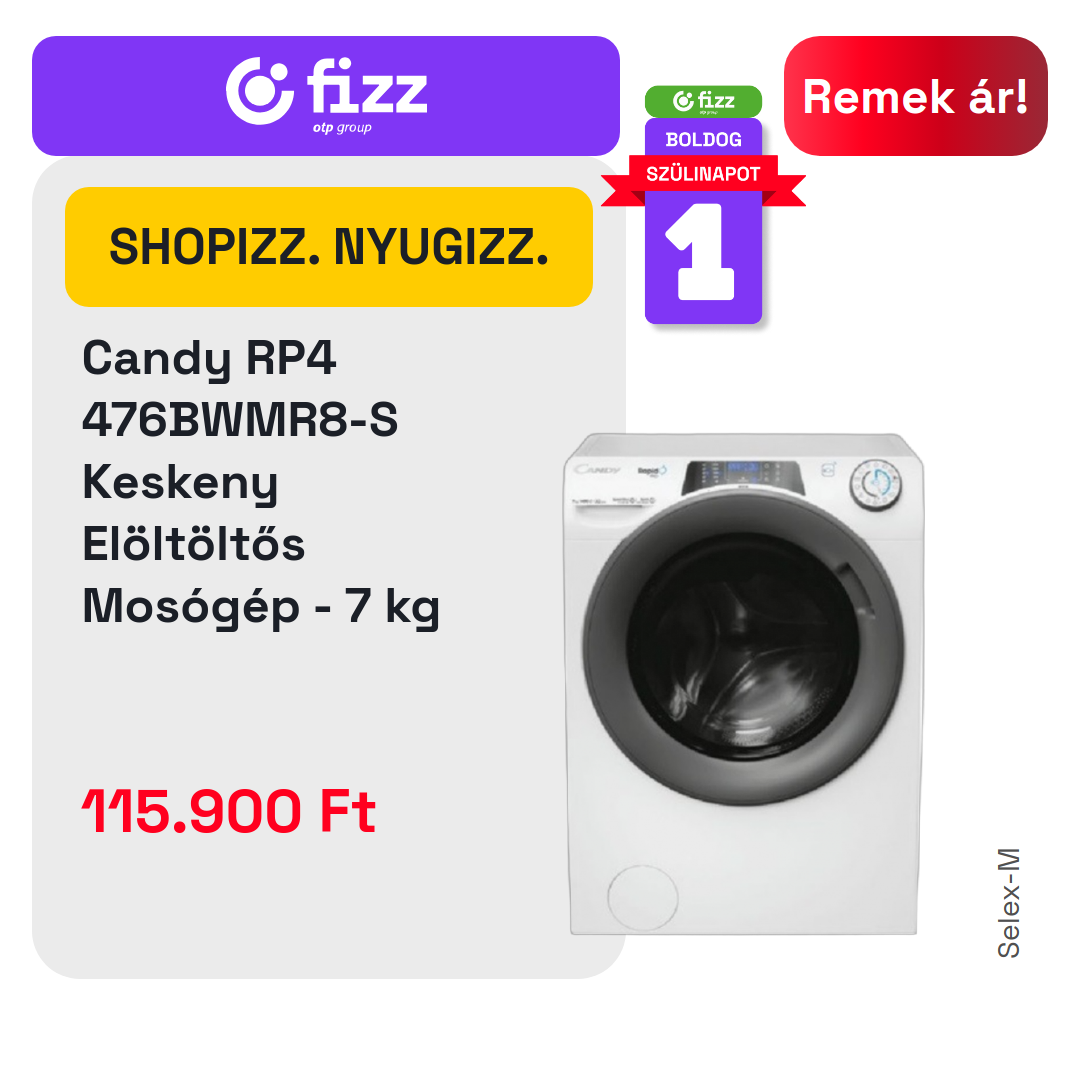
Task: Click the BOLDOG label on the badge
Action: (703, 140)
